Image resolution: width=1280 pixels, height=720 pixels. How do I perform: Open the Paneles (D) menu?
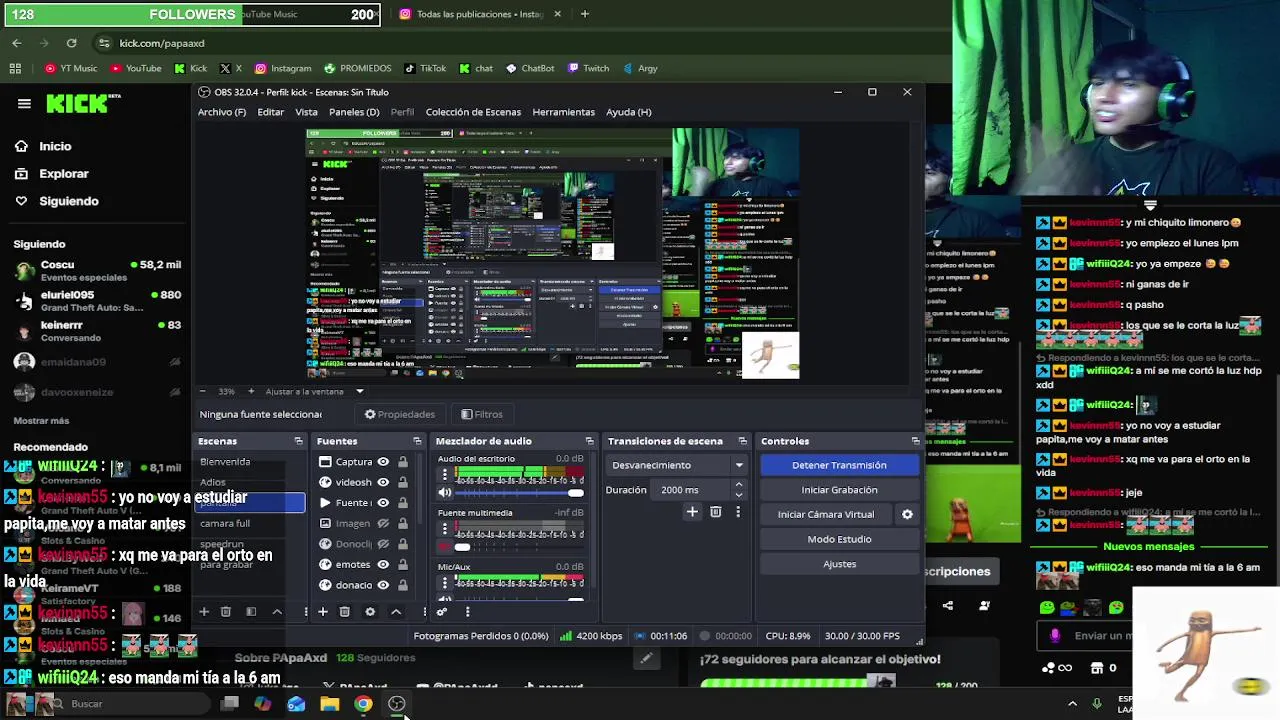(354, 112)
